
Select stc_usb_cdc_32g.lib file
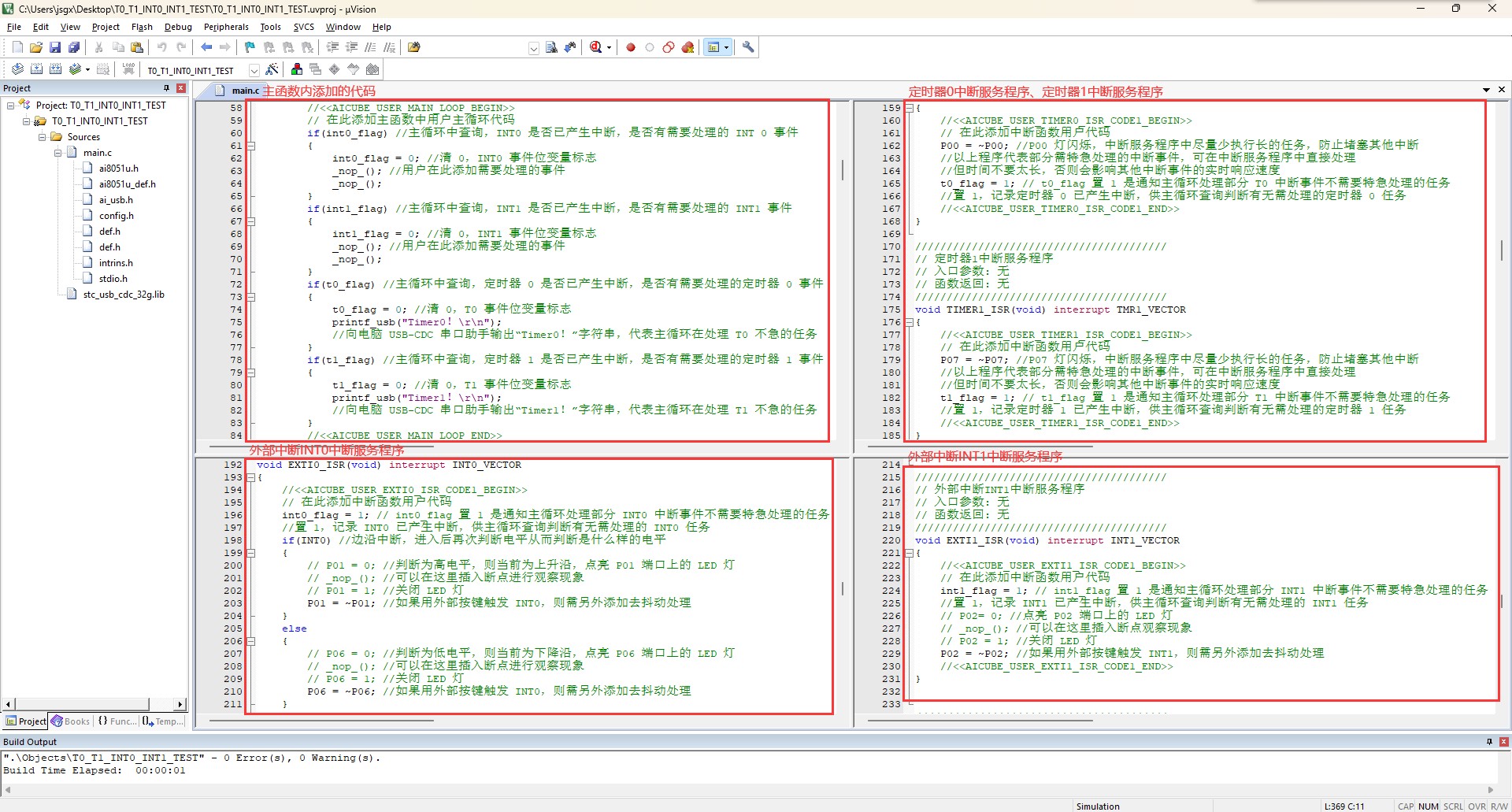pos(124,295)
